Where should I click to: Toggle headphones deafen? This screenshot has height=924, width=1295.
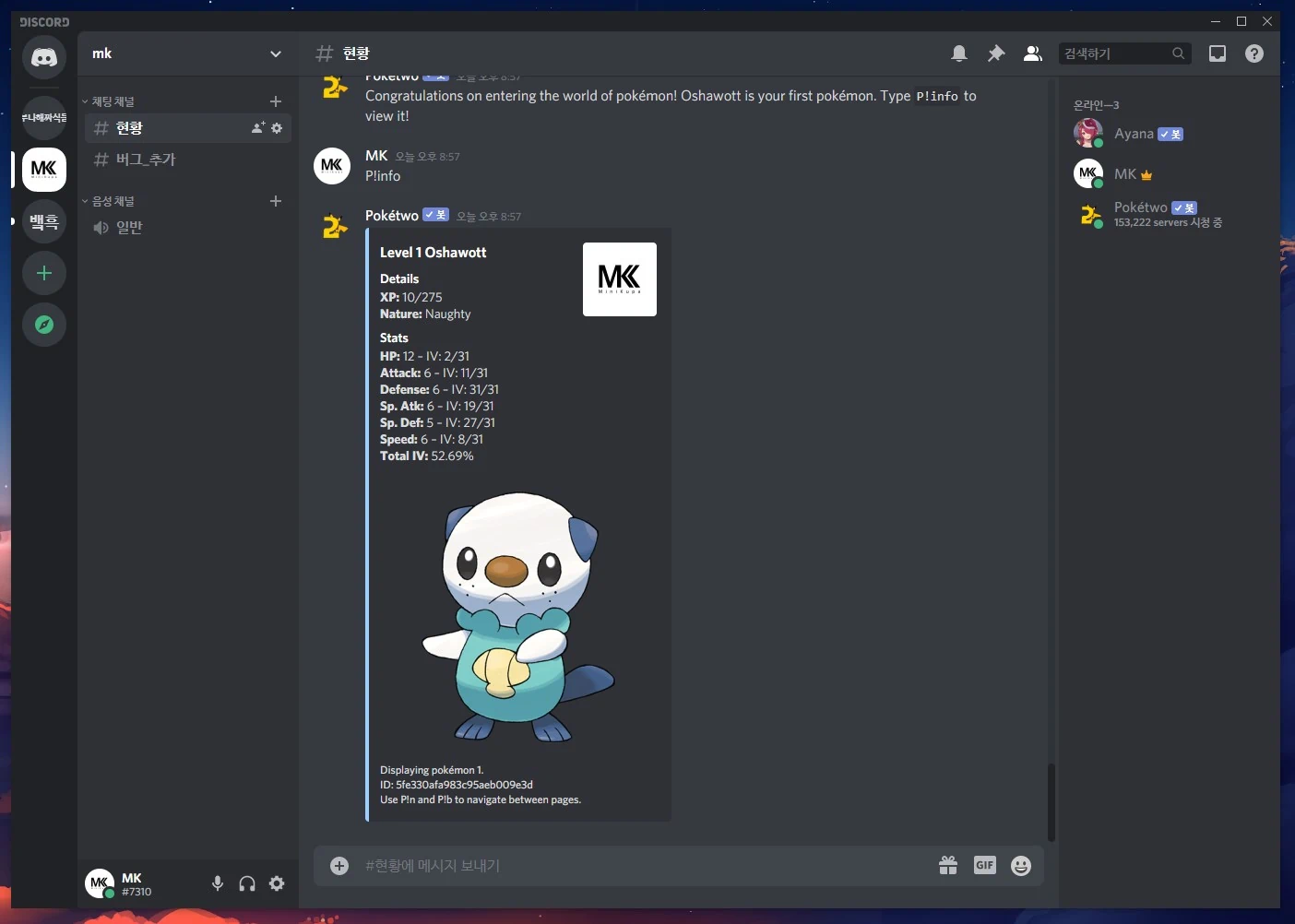[x=247, y=883]
